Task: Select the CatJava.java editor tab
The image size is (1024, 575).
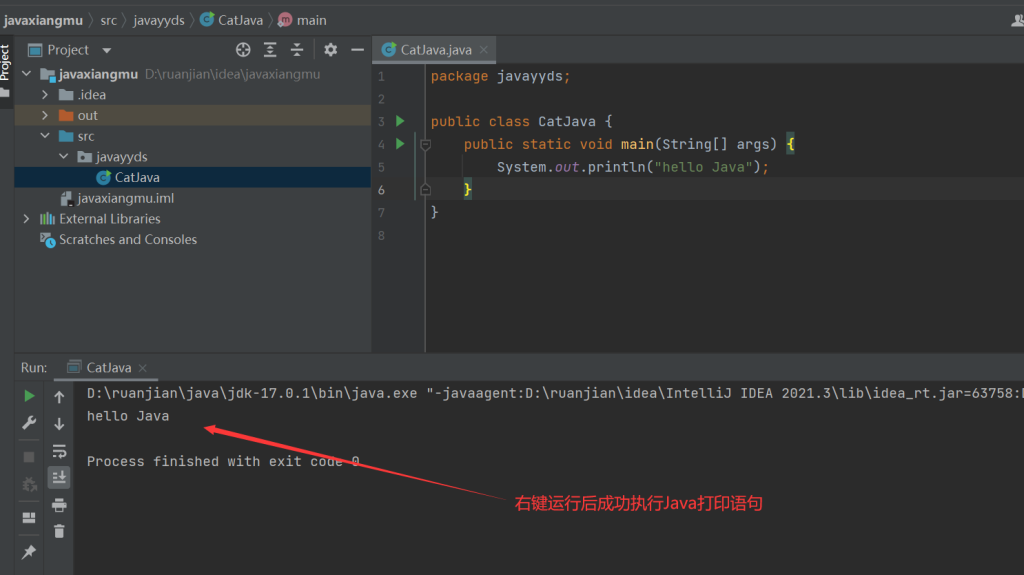Action: (x=435, y=49)
